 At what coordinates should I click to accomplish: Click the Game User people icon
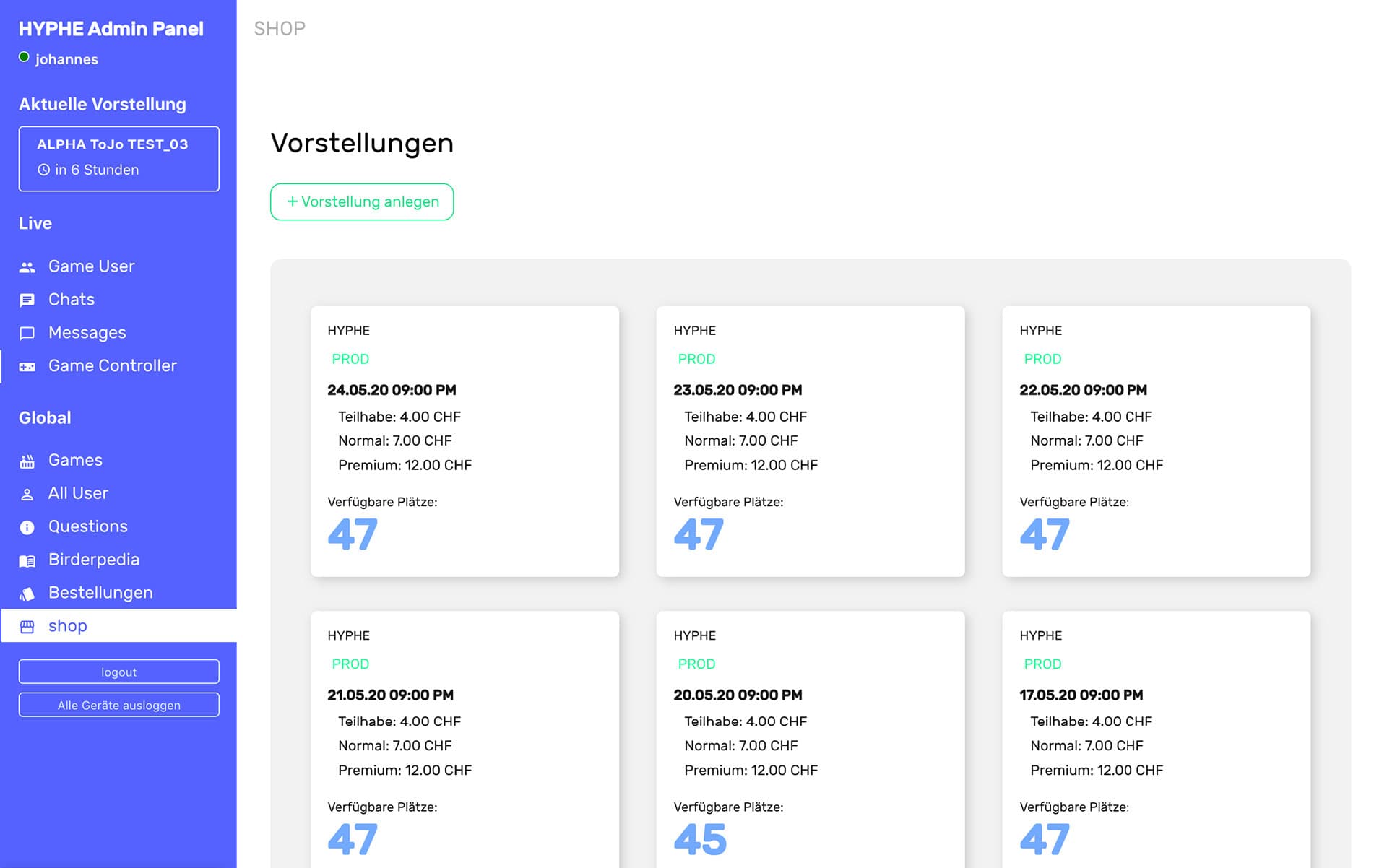pyautogui.click(x=27, y=267)
